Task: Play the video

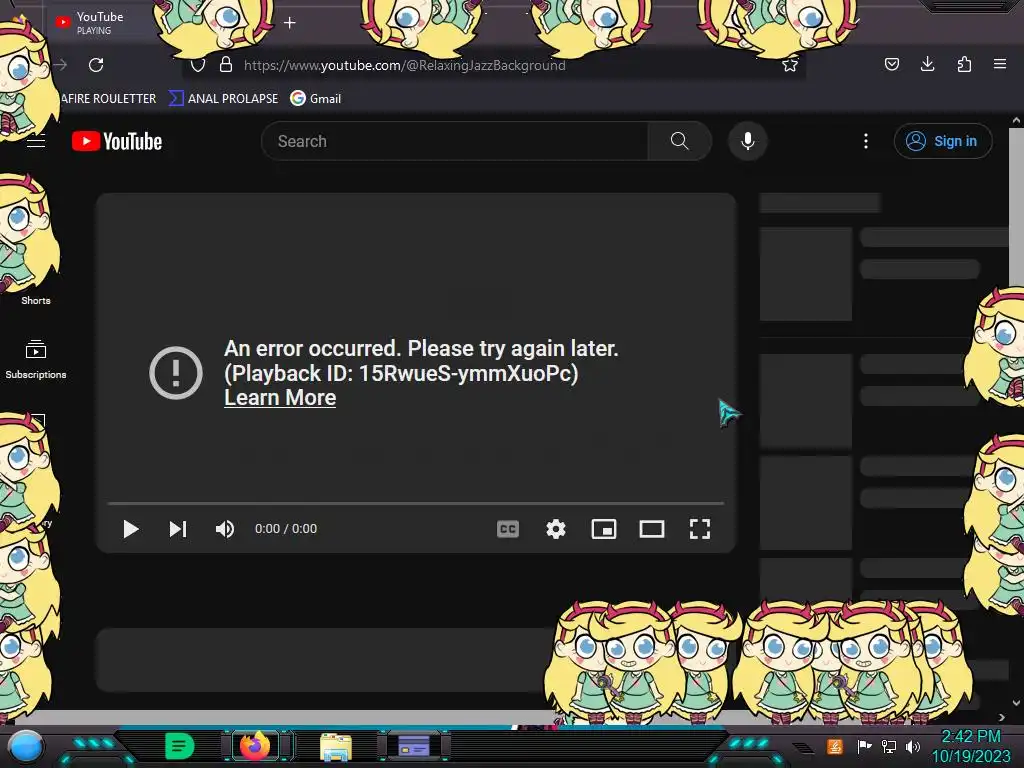Action: pos(131,529)
